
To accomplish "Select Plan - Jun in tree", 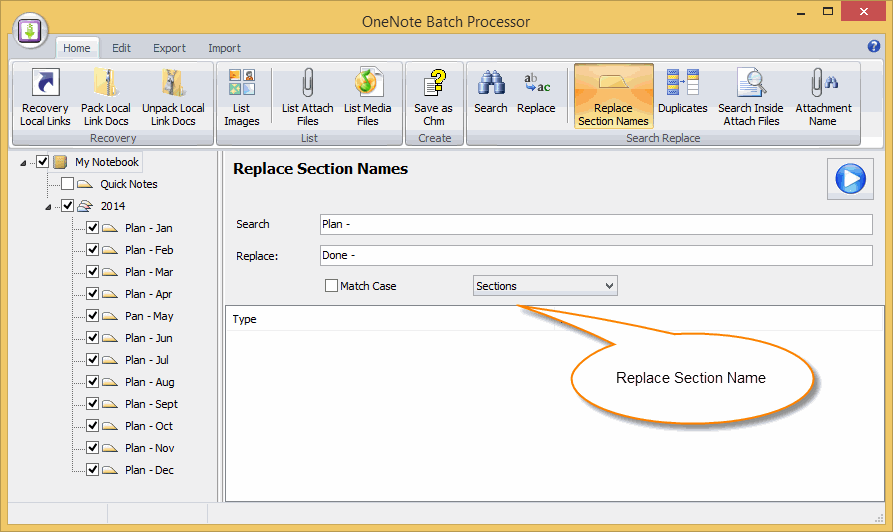I will click(x=149, y=338).
